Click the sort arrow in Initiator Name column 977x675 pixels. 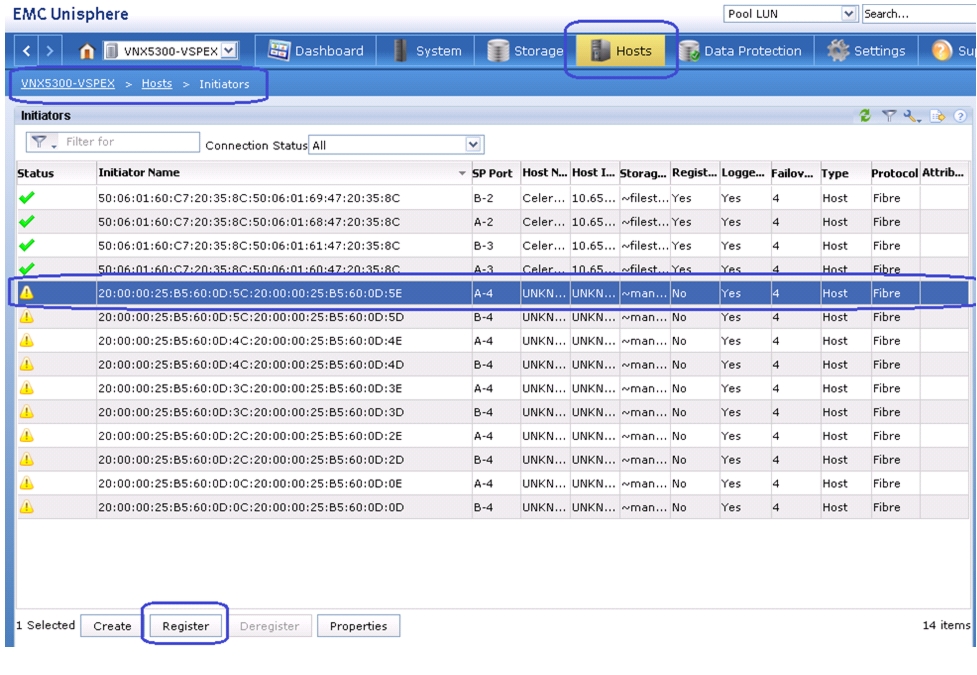point(462,173)
